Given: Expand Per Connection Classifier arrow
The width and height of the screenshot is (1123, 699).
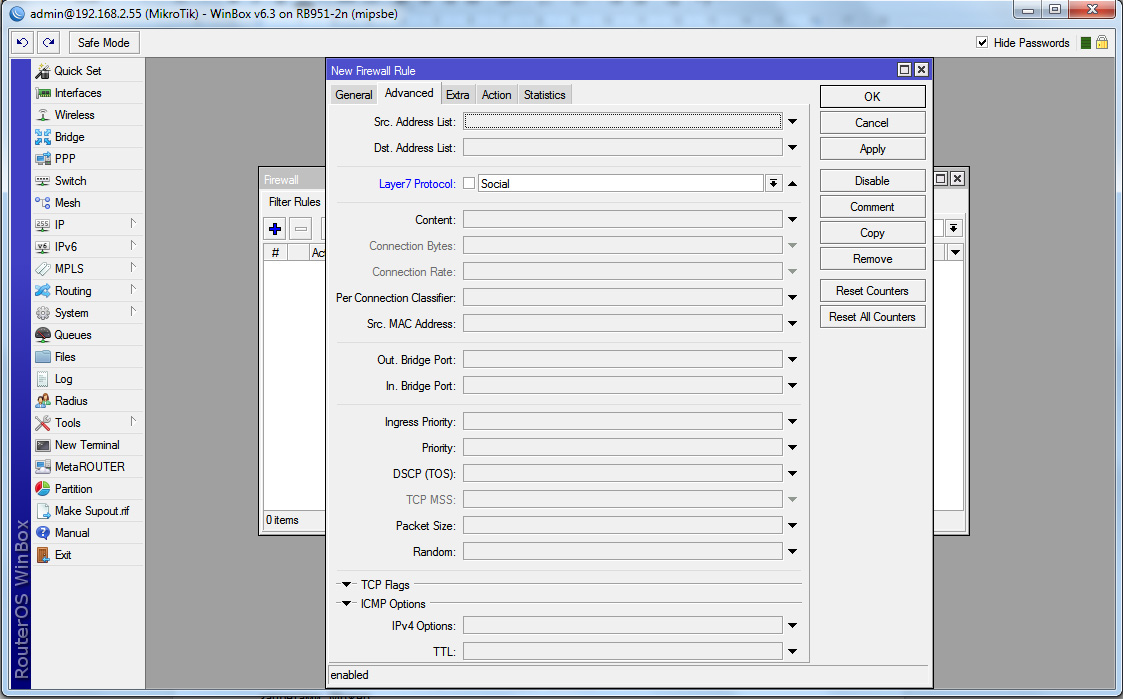Looking at the screenshot, I should click(x=793, y=297).
